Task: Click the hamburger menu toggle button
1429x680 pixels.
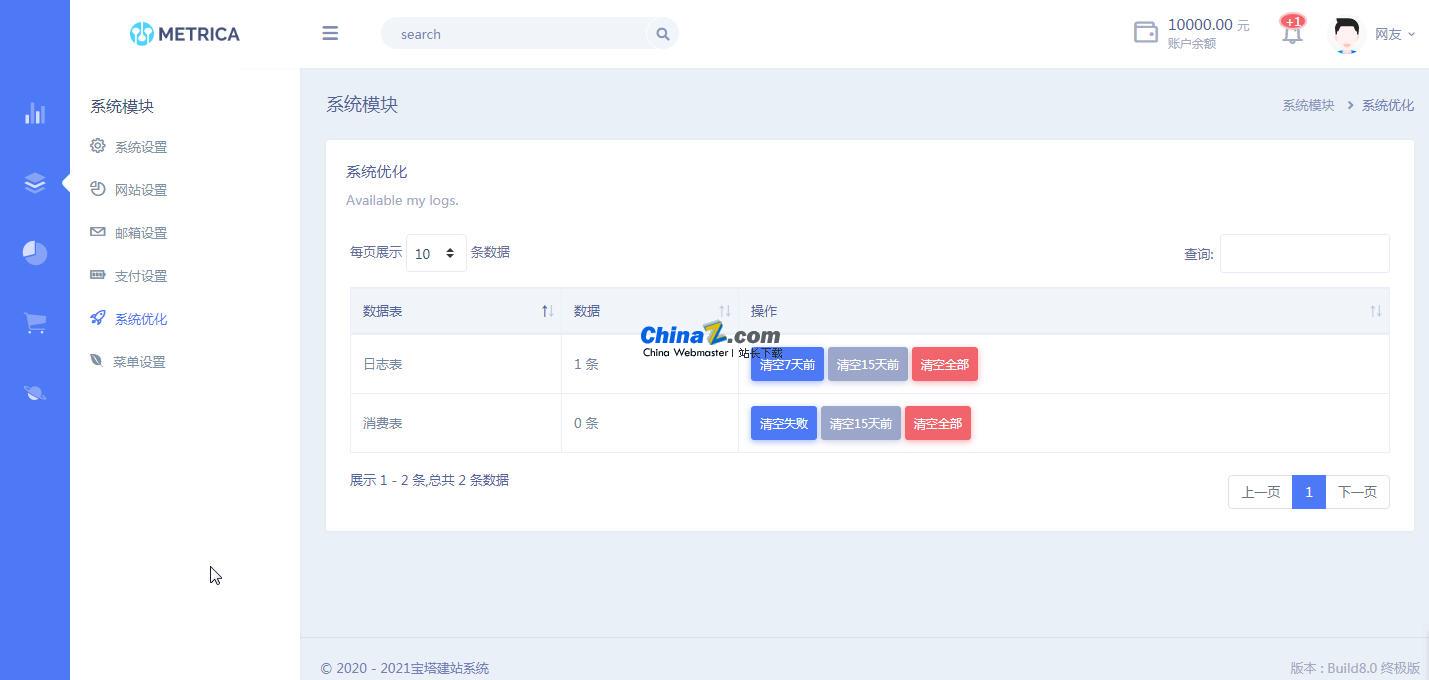Action: (330, 33)
